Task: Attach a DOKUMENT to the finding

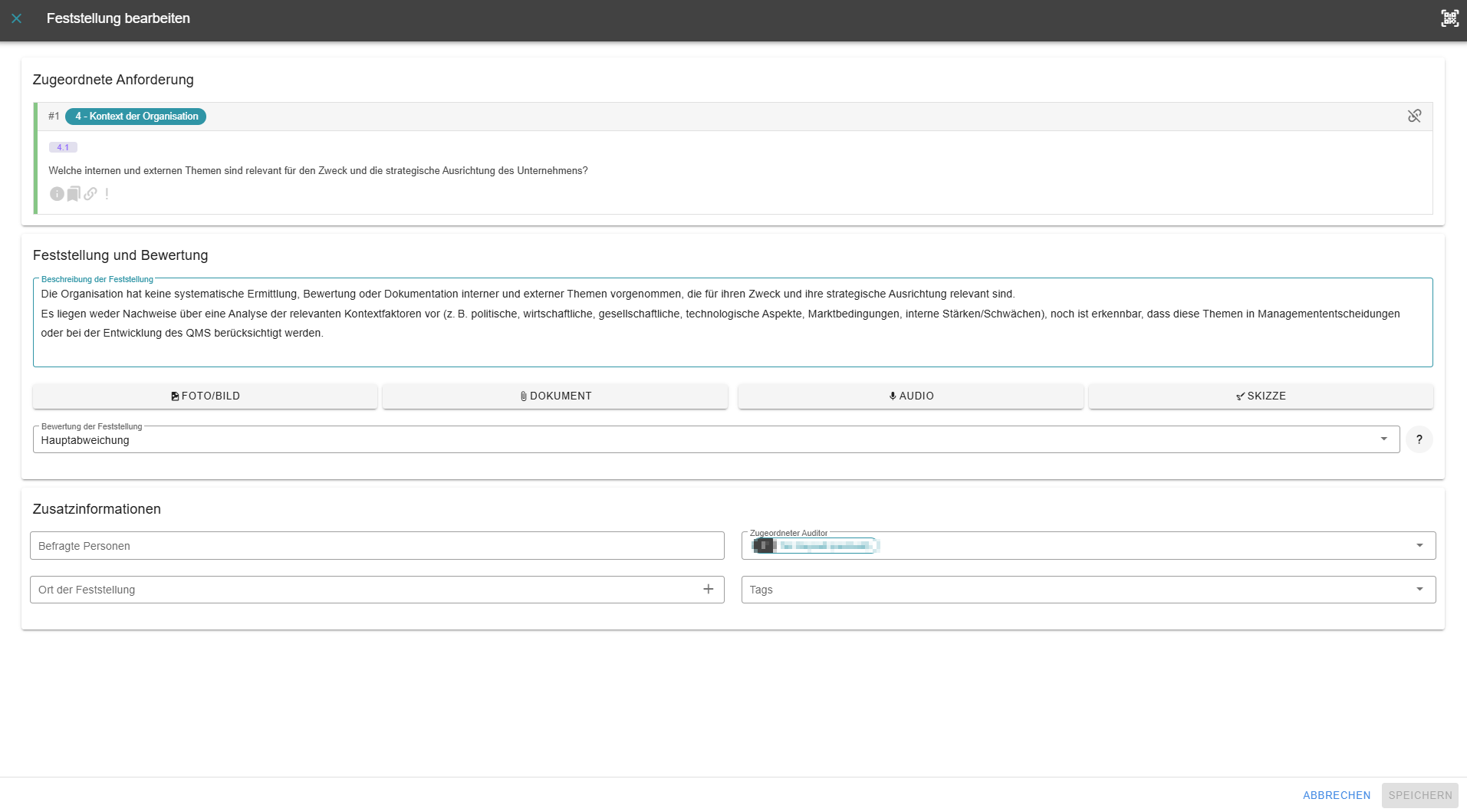Action: [555, 396]
